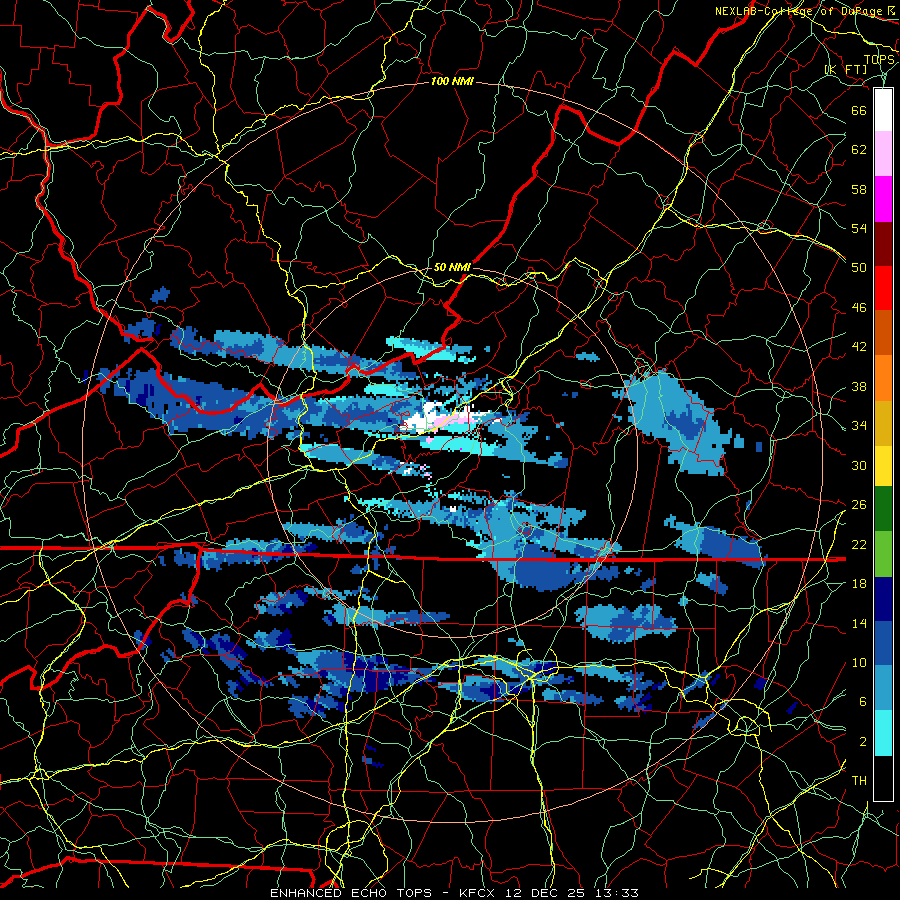Viewport: 900px width, 900px height.
Task: Click the "58" legend value
Action: point(859,189)
